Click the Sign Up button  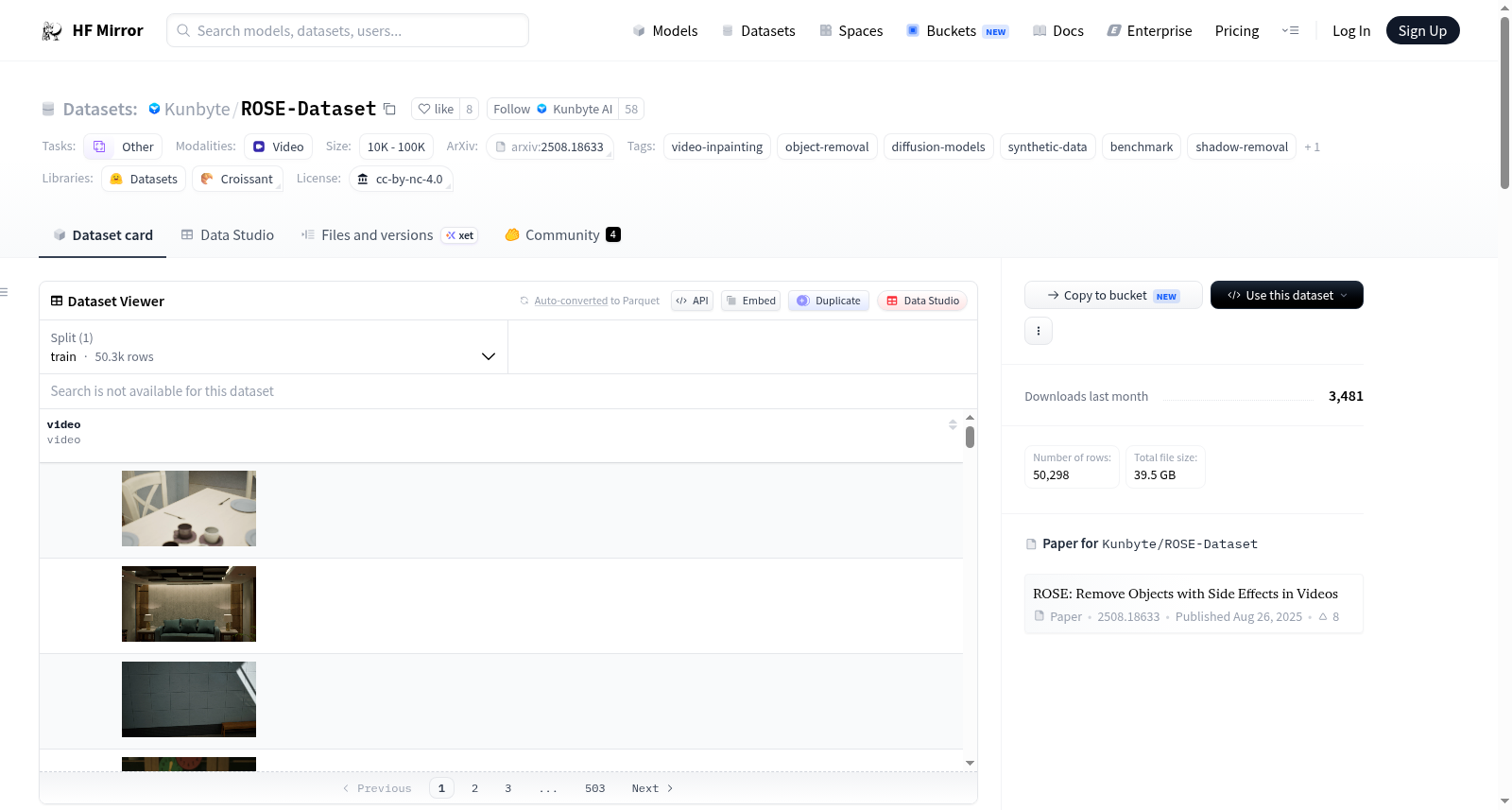coord(1422,31)
